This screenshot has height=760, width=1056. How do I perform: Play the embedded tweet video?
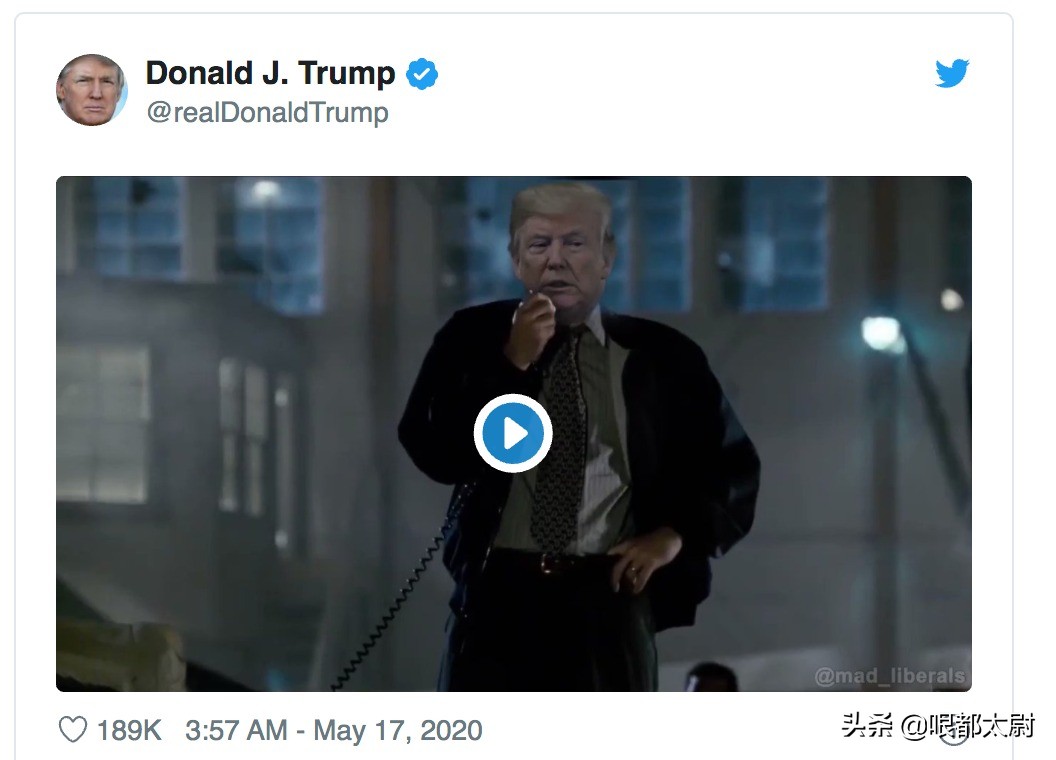pos(513,434)
